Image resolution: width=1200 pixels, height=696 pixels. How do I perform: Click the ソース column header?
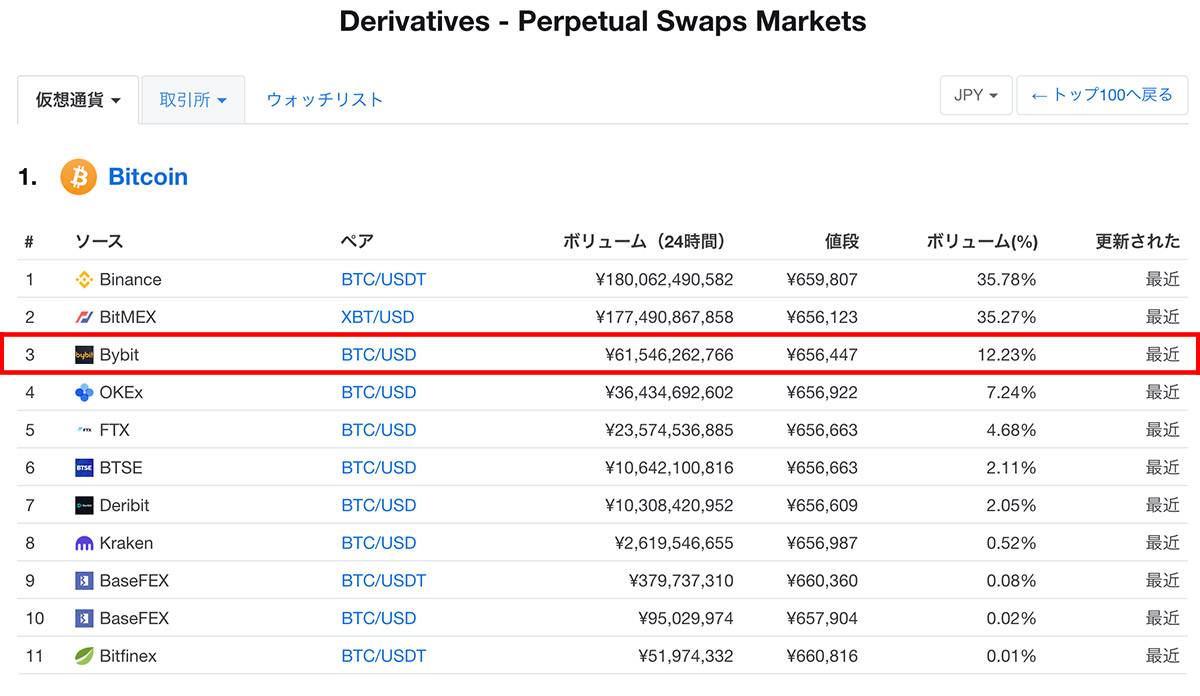99,242
